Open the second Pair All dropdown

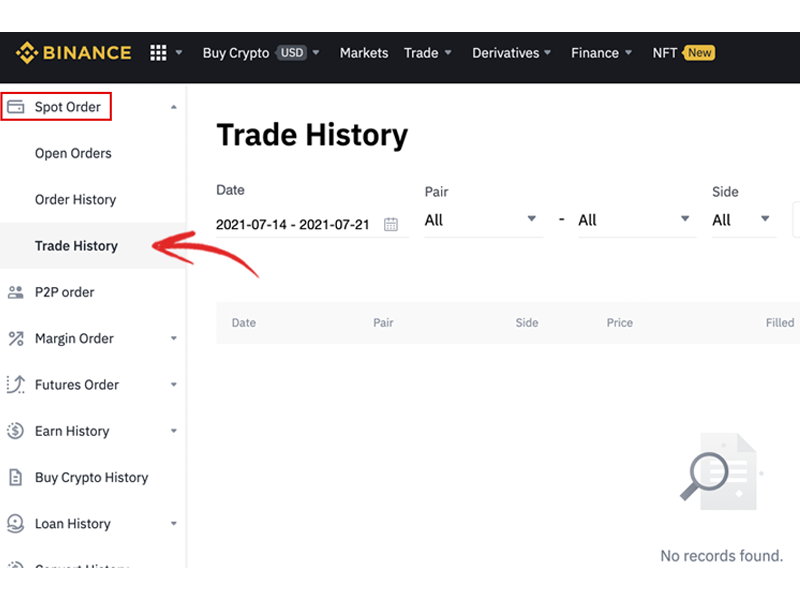click(637, 220)
